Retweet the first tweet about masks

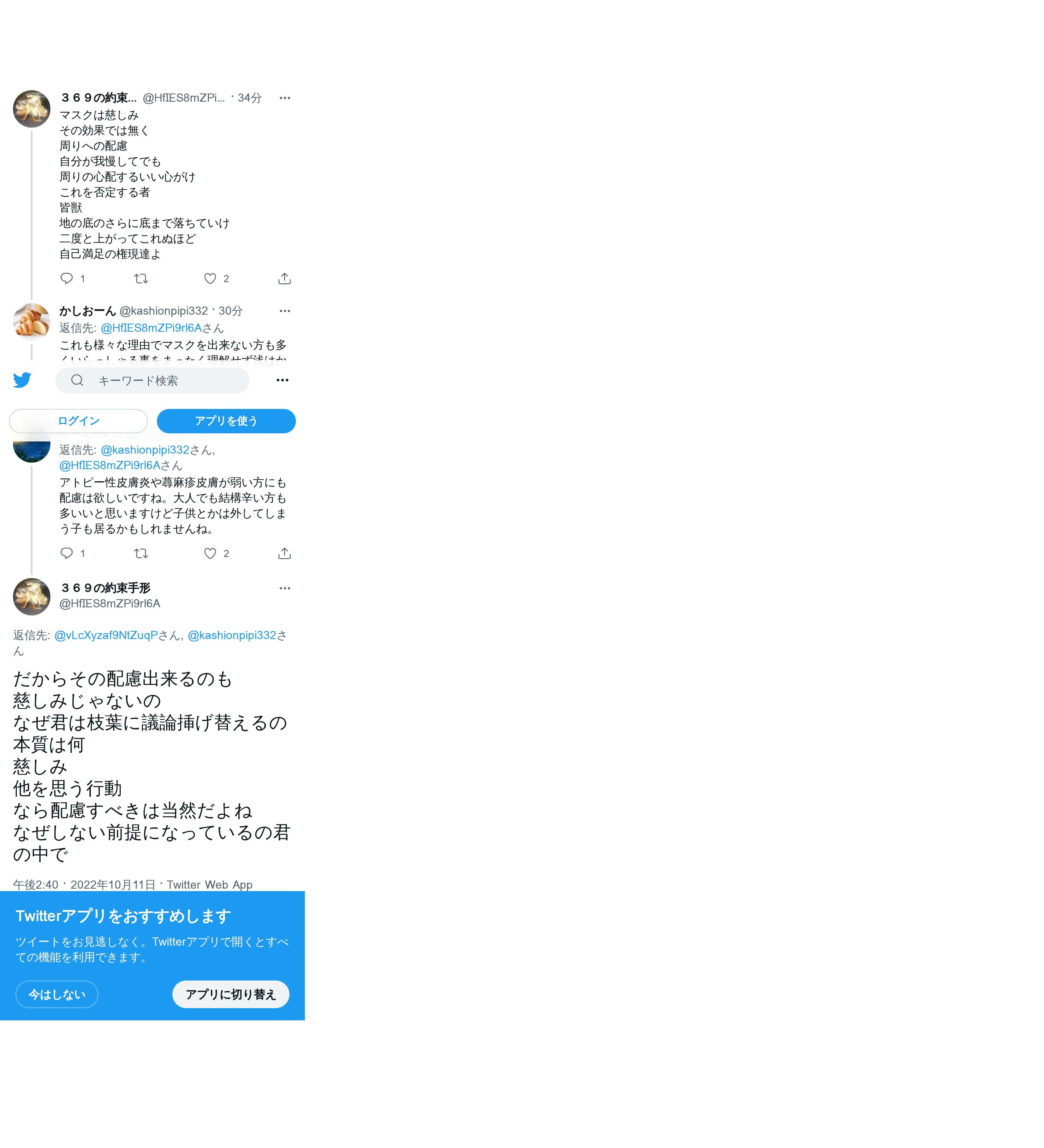[x=141, y=278]
